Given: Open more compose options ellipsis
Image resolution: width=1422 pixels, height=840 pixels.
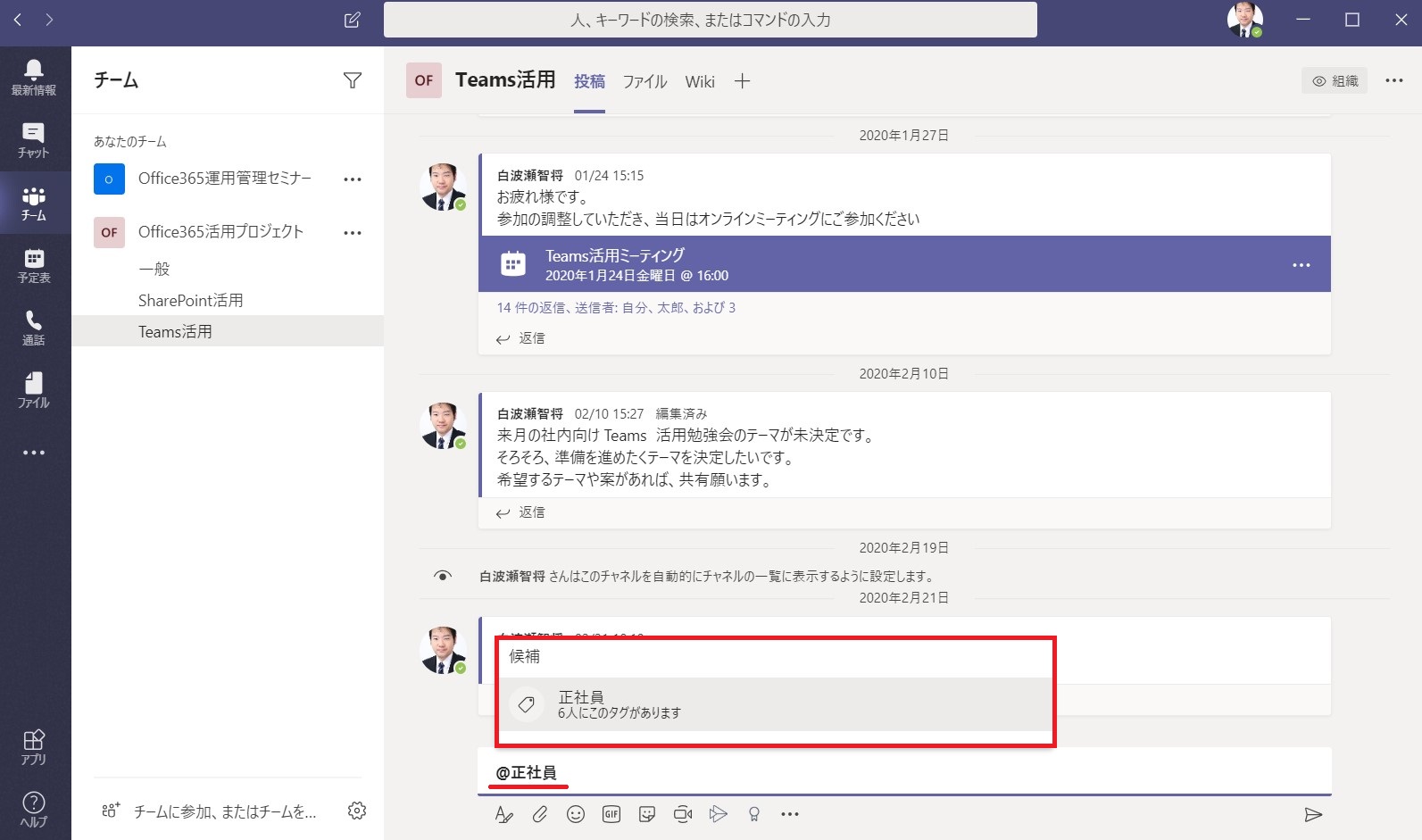Looking at the screenshot, I should (790, 814).
